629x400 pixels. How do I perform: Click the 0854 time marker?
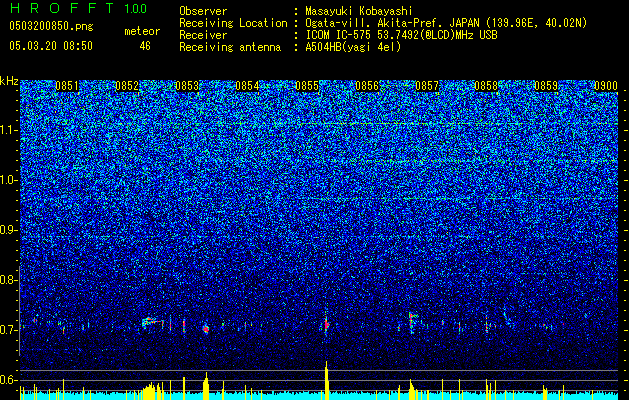coord(247,86)
